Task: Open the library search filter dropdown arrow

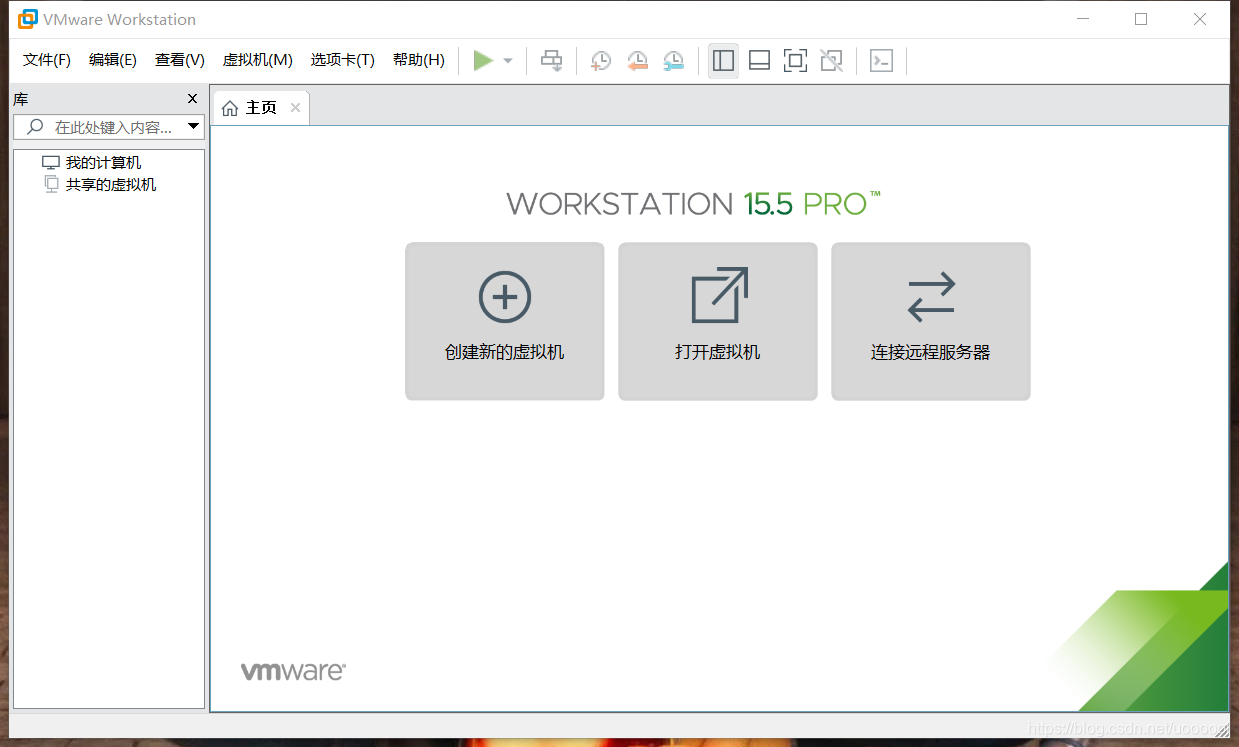Action: [x=194, y=127]
